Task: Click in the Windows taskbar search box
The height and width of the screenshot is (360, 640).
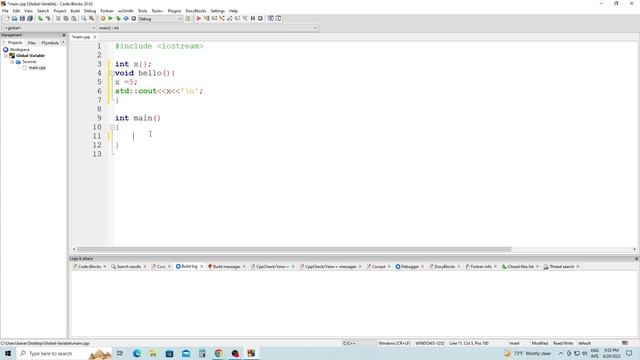Action: pos(64,353)
